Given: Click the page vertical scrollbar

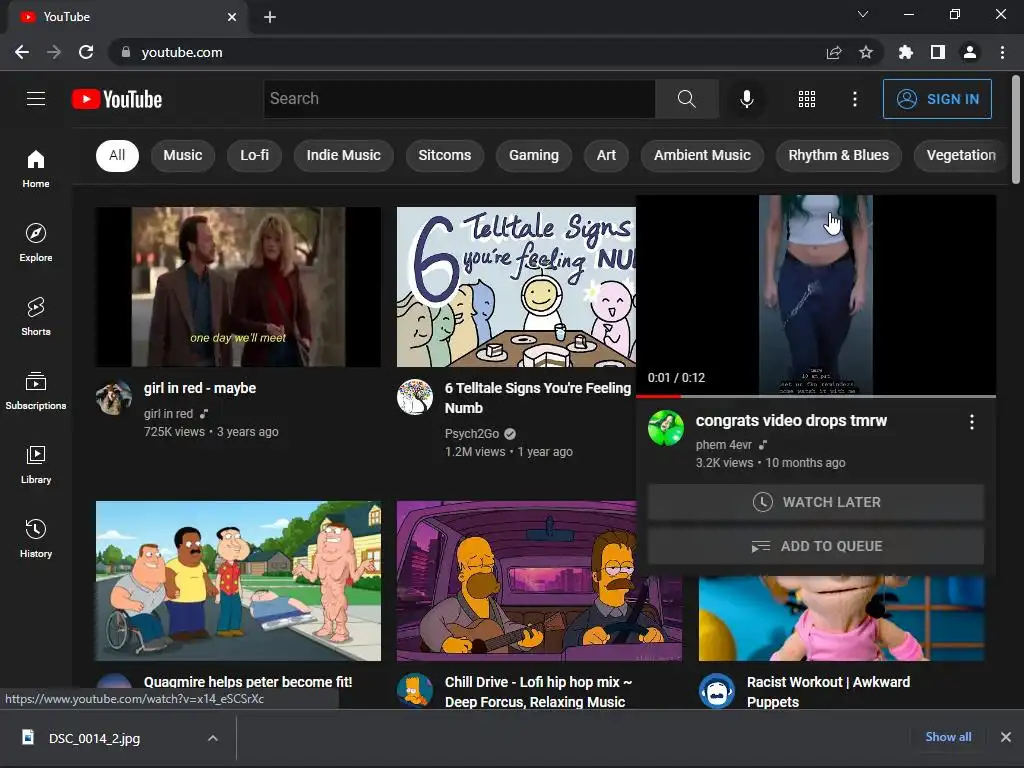Looking at the screenshot, I should pos(1016,131).
